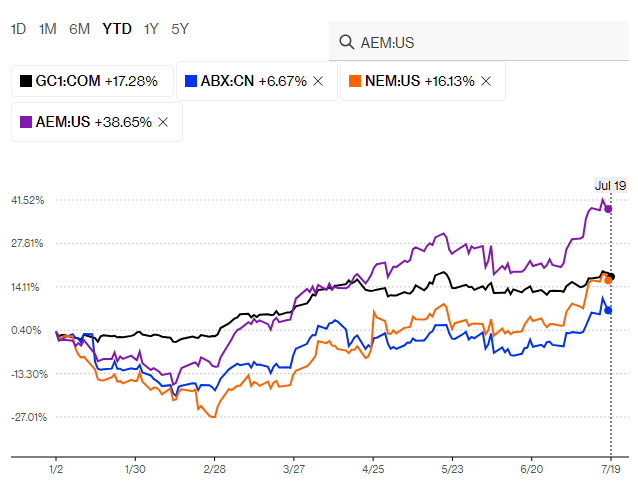The height and width of the screenshot is (488, 638).
Task: Select the 1M time range
Action: 47,29
